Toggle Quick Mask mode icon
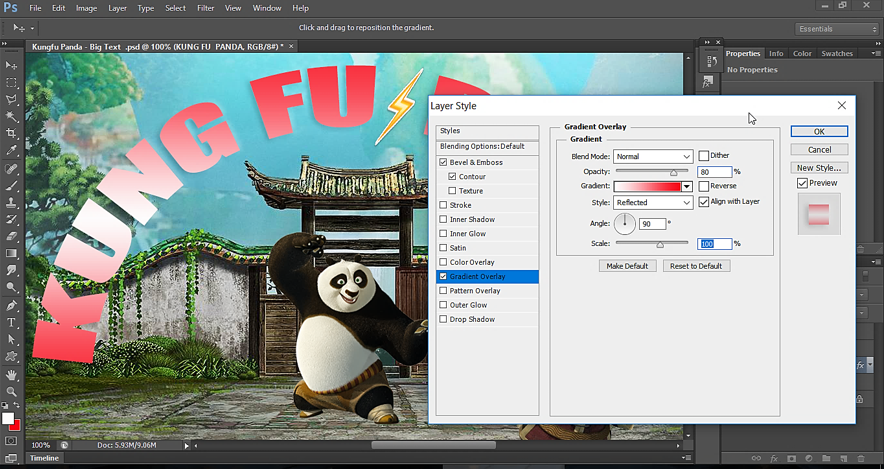This screenshot has height=469, width=885. (11, 441)
